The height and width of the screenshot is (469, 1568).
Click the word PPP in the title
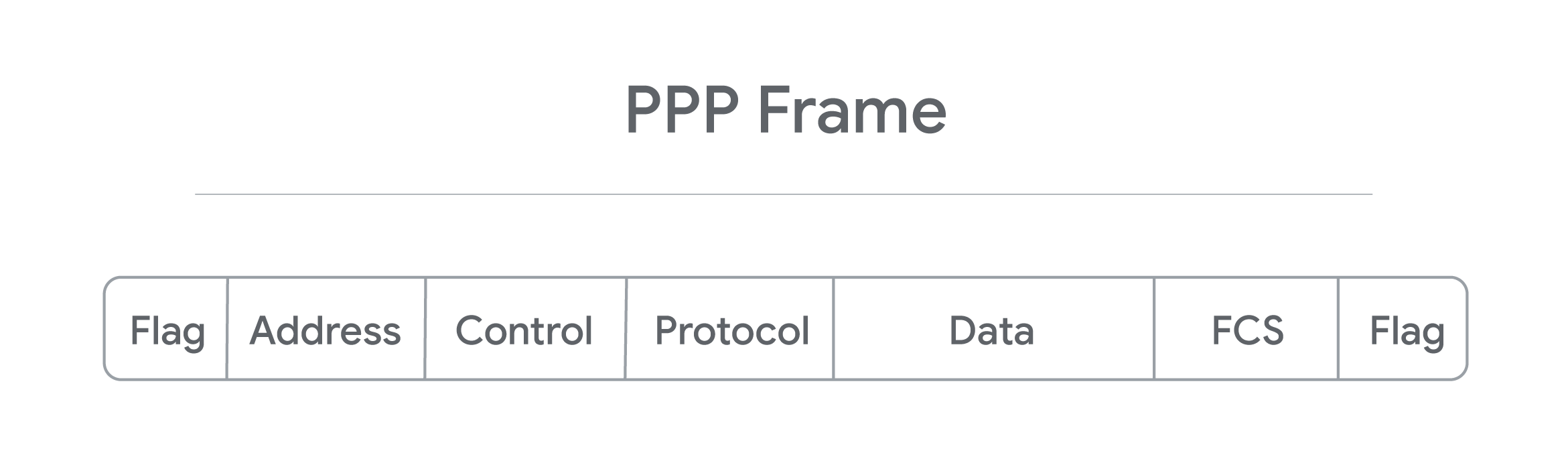pos(682,110)
